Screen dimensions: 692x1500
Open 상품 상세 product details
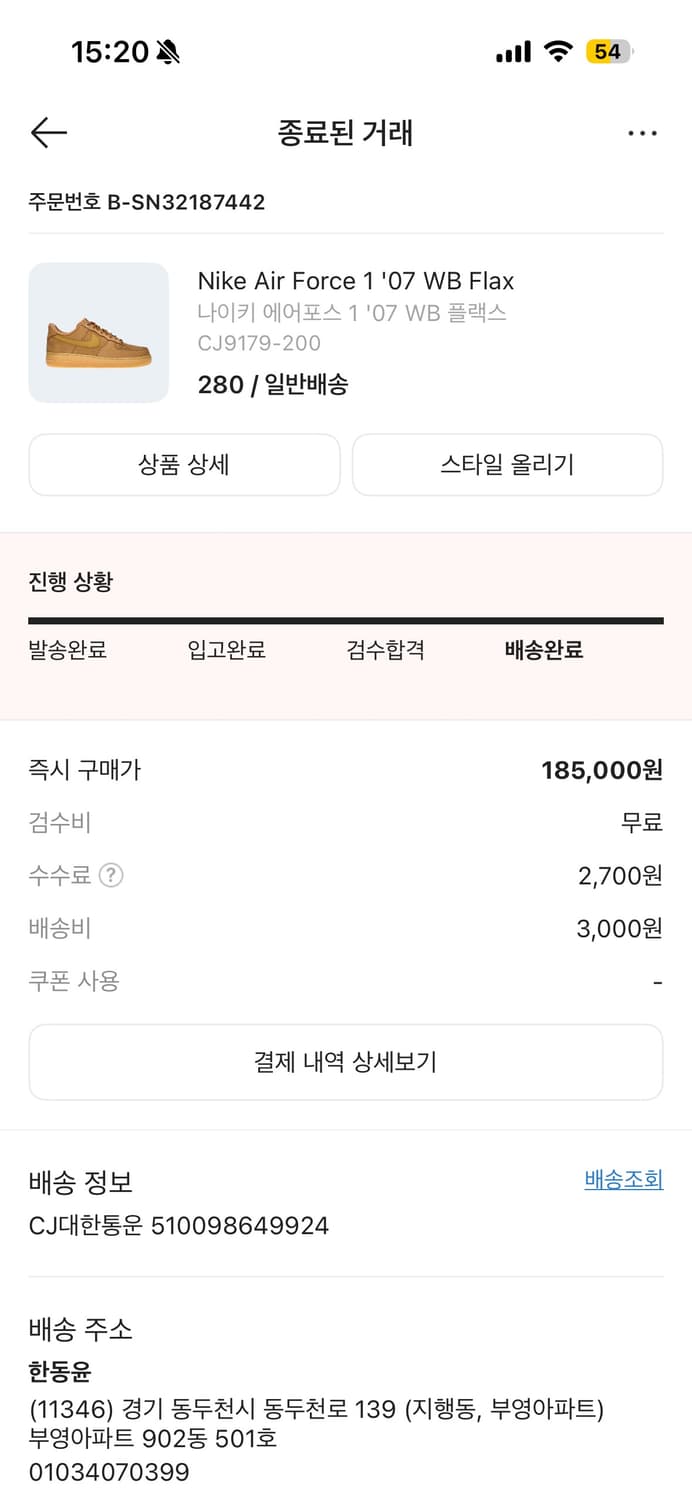coord(184,465)
